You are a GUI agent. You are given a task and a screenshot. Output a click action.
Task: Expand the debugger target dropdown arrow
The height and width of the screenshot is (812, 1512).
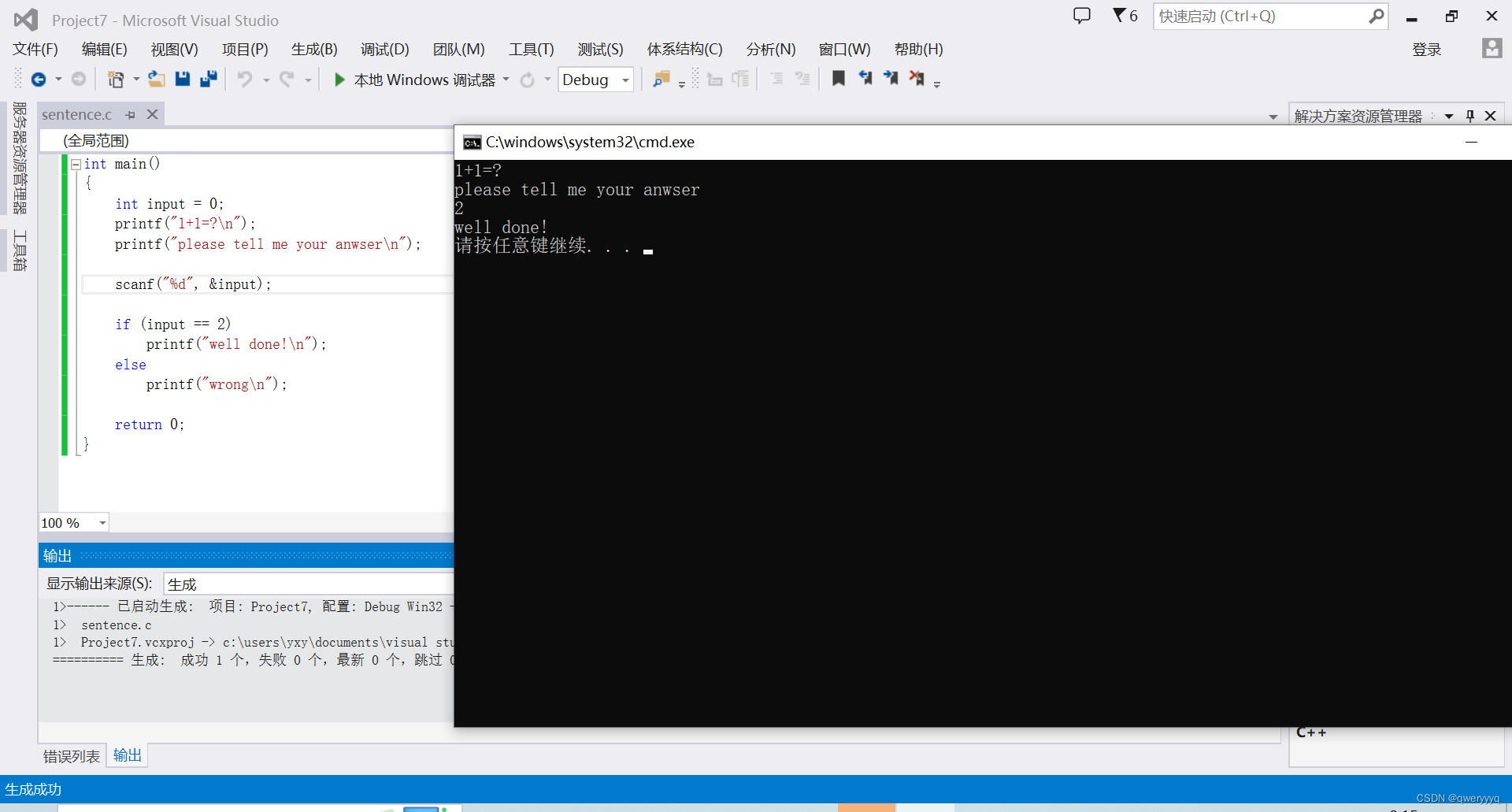click(506, 80)
